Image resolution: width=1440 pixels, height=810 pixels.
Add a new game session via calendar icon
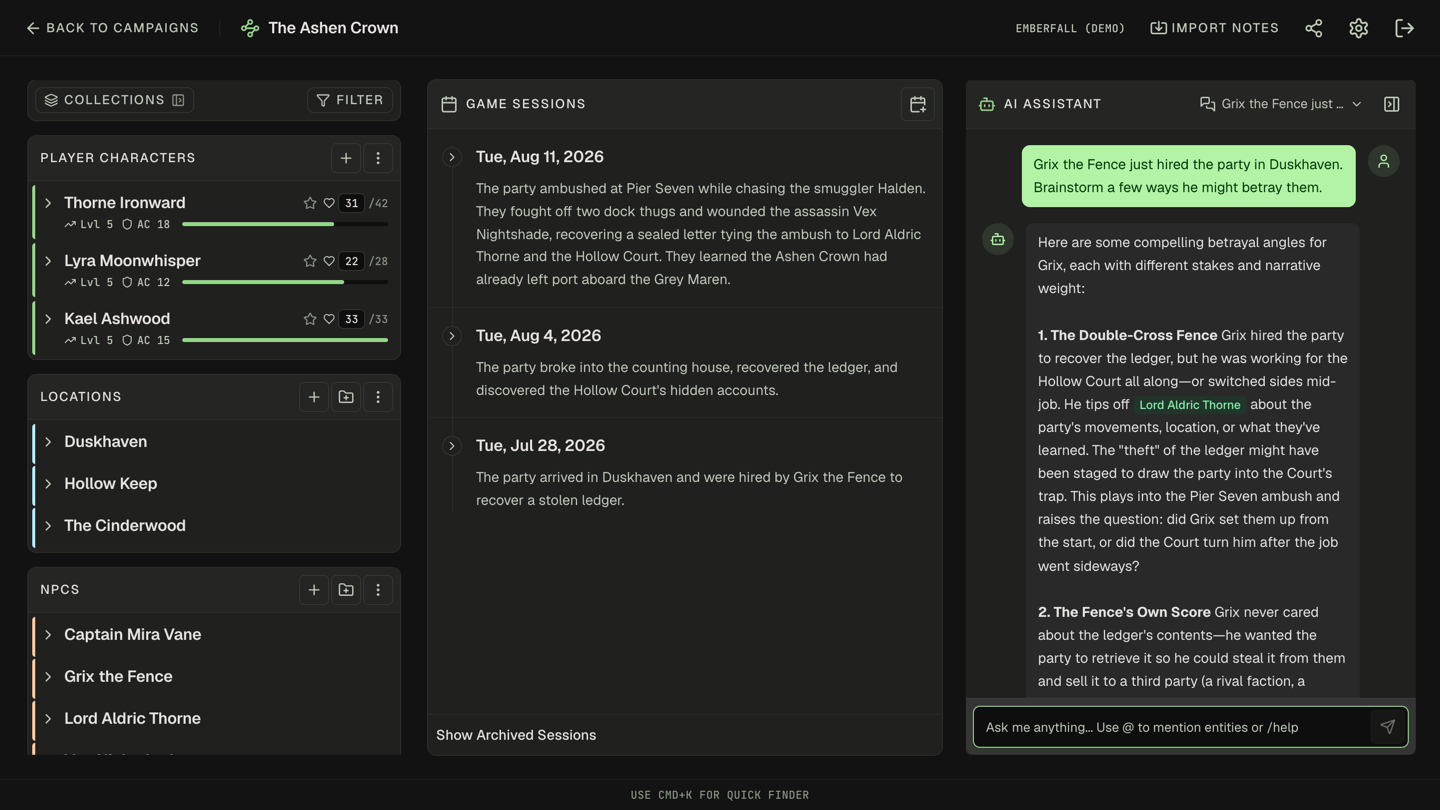pyautogui.click(x=918, y=104)
